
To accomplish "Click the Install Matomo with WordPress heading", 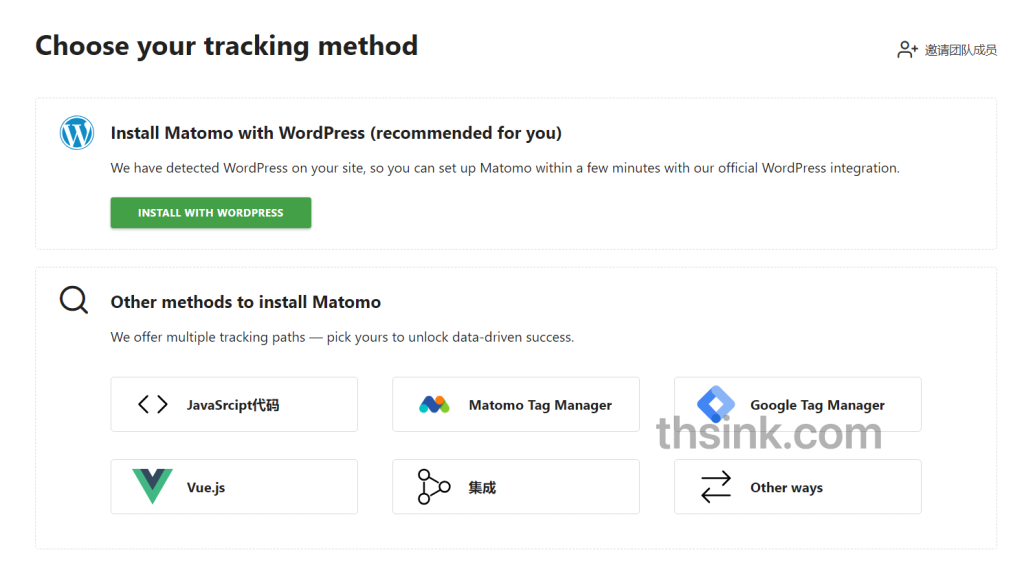I will coord(336,133).
